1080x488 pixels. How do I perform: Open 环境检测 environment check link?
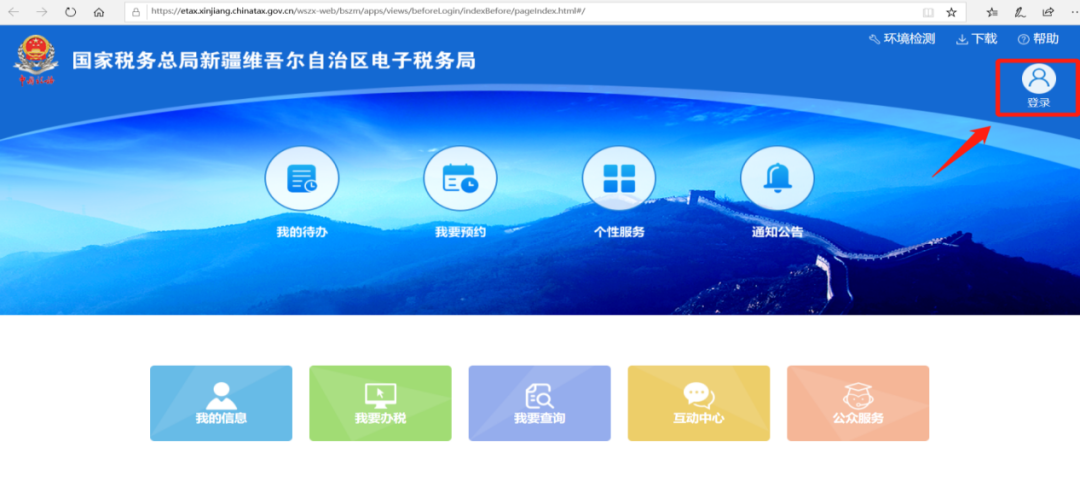(x=902, y=39)
